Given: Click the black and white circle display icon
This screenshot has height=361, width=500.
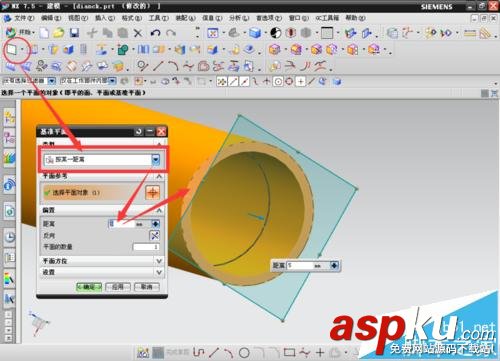Looking at the screenshot, I should click(x=275, y=33).
